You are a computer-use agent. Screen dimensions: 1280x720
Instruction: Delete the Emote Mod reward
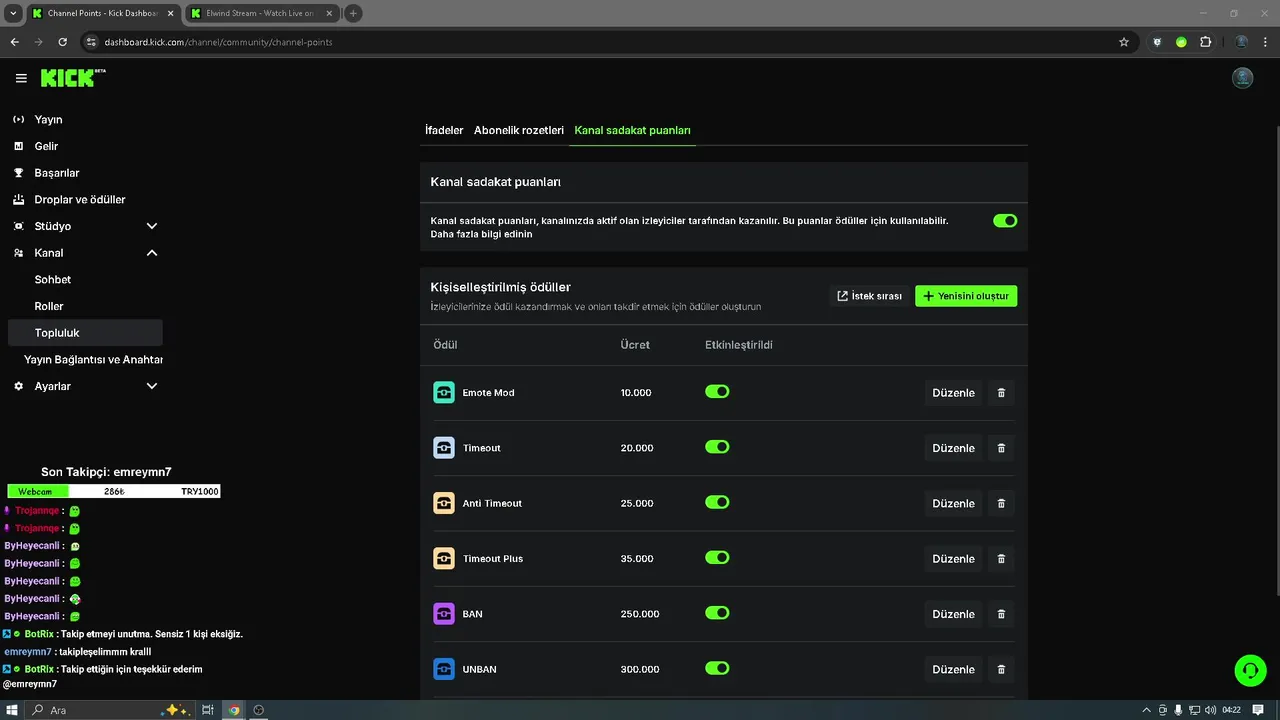pyautogui.click(x=1001, y=393)
